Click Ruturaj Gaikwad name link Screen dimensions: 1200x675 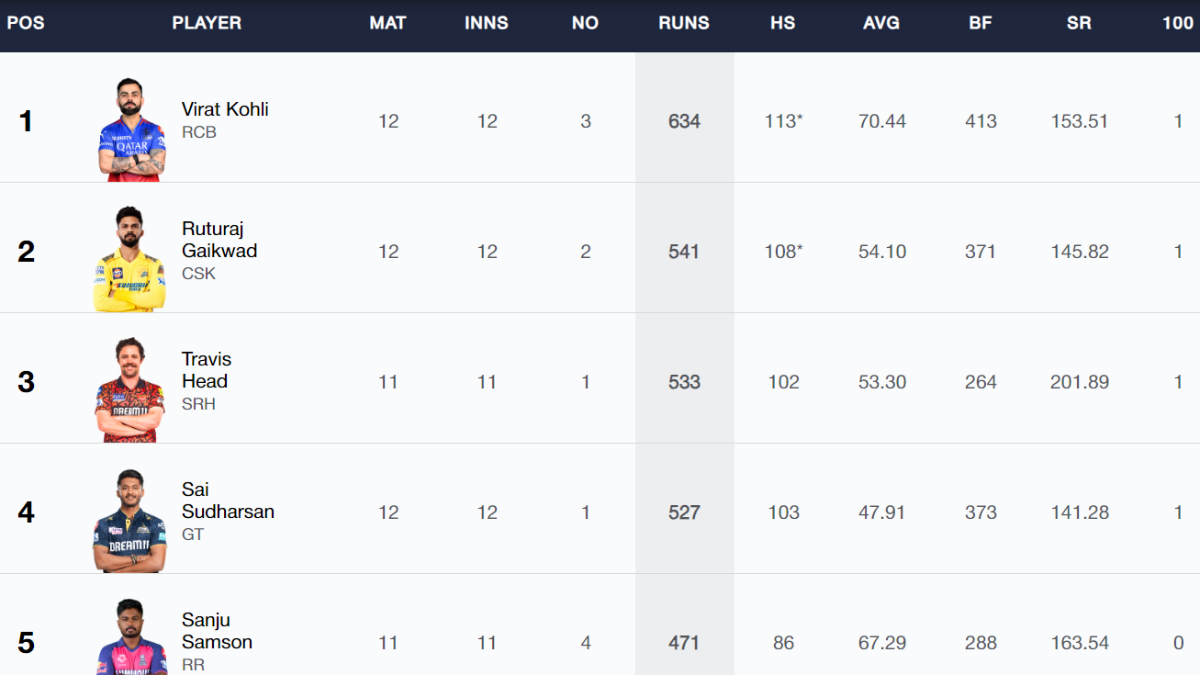(219, 240)
